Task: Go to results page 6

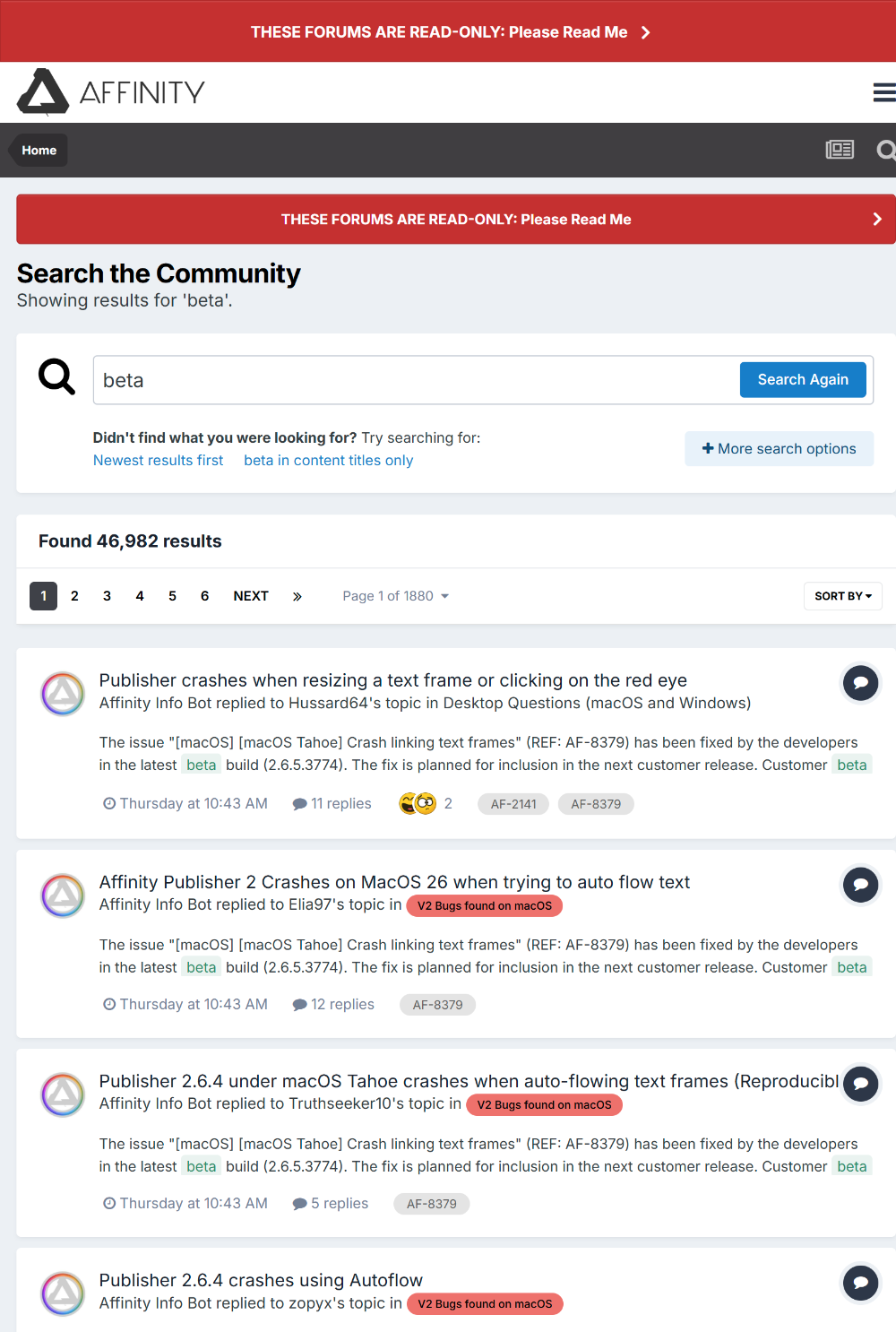Action: click(x=204, y=596)
